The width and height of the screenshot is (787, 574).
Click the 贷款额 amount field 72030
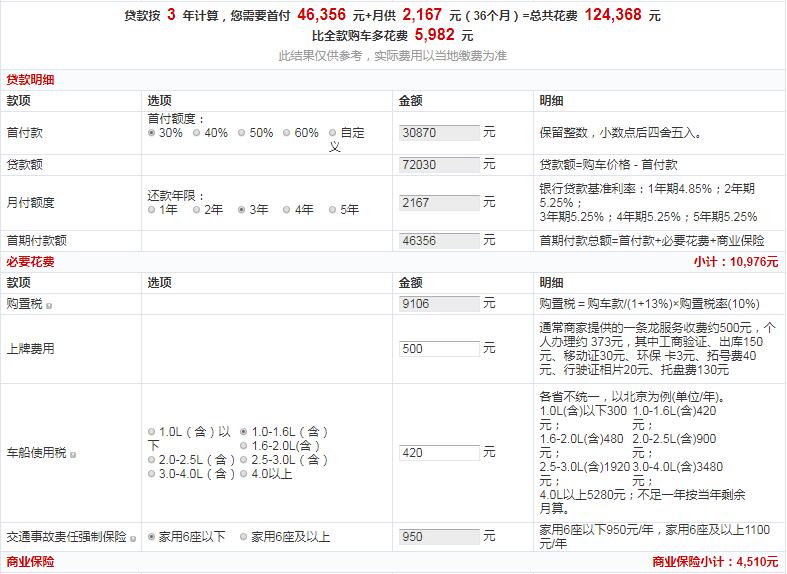(x=439, y=165)
